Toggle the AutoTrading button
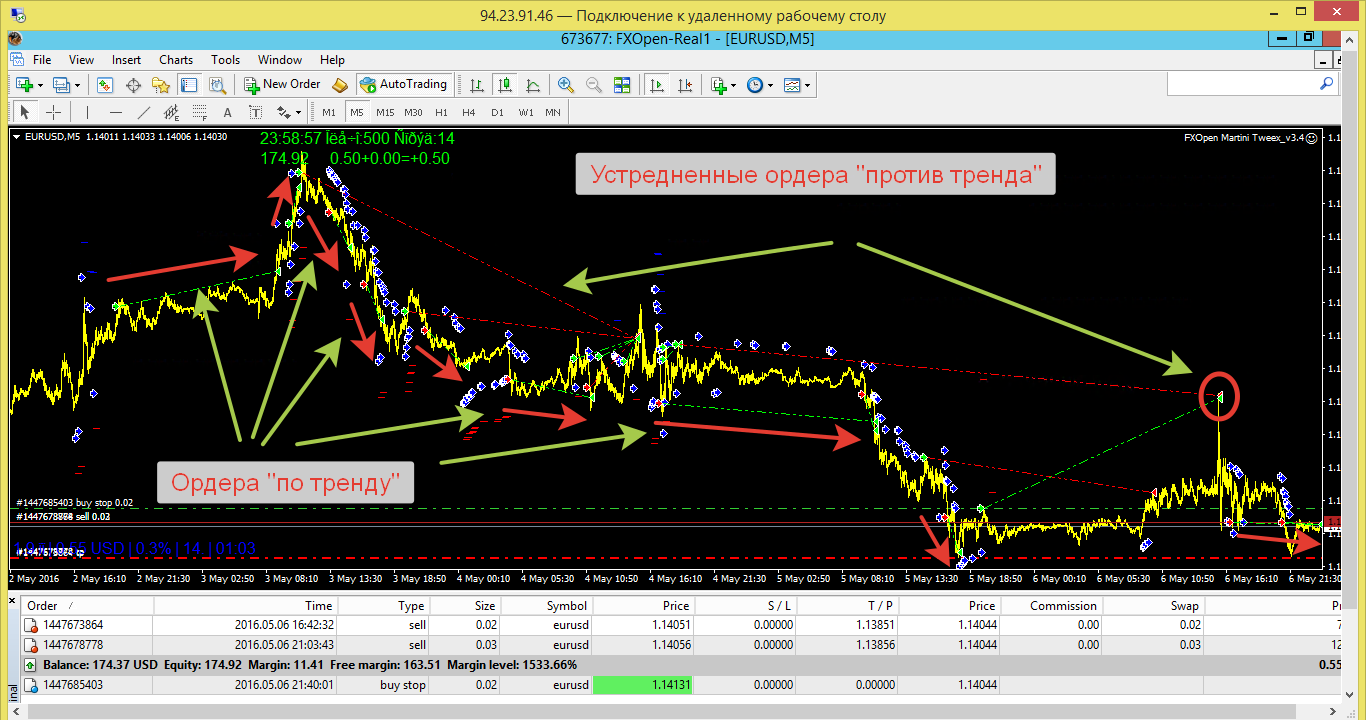This screenshot has height=720, width=1366. point(404,85)
